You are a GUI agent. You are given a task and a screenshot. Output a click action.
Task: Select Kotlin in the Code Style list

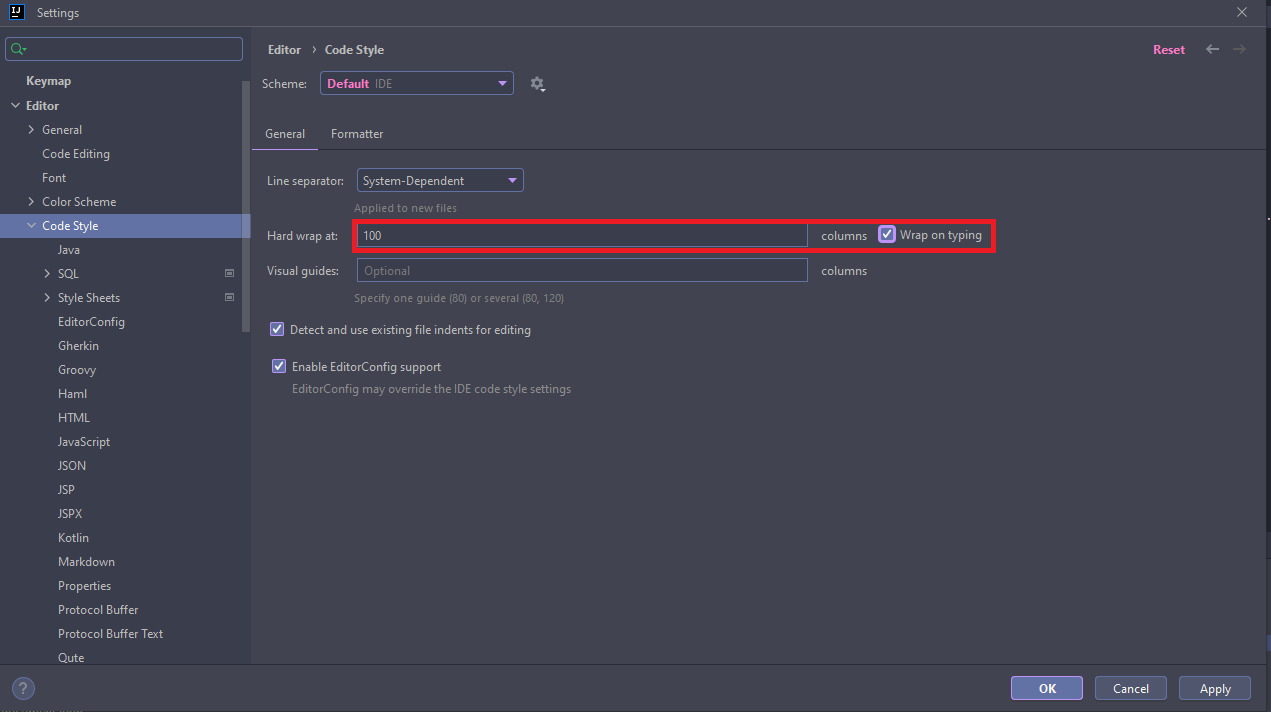[x=73, y=538]
